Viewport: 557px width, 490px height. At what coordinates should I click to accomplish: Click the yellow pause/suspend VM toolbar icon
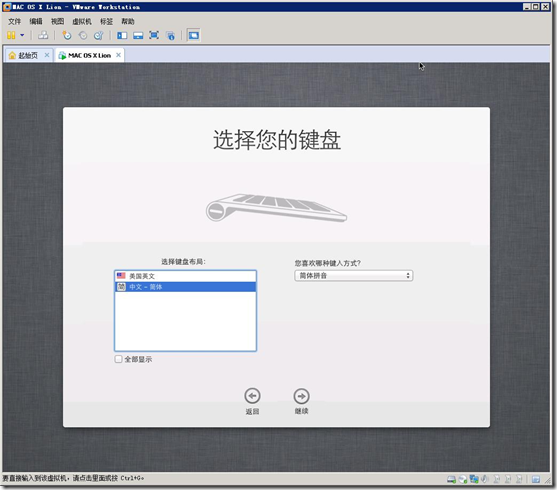11,35
